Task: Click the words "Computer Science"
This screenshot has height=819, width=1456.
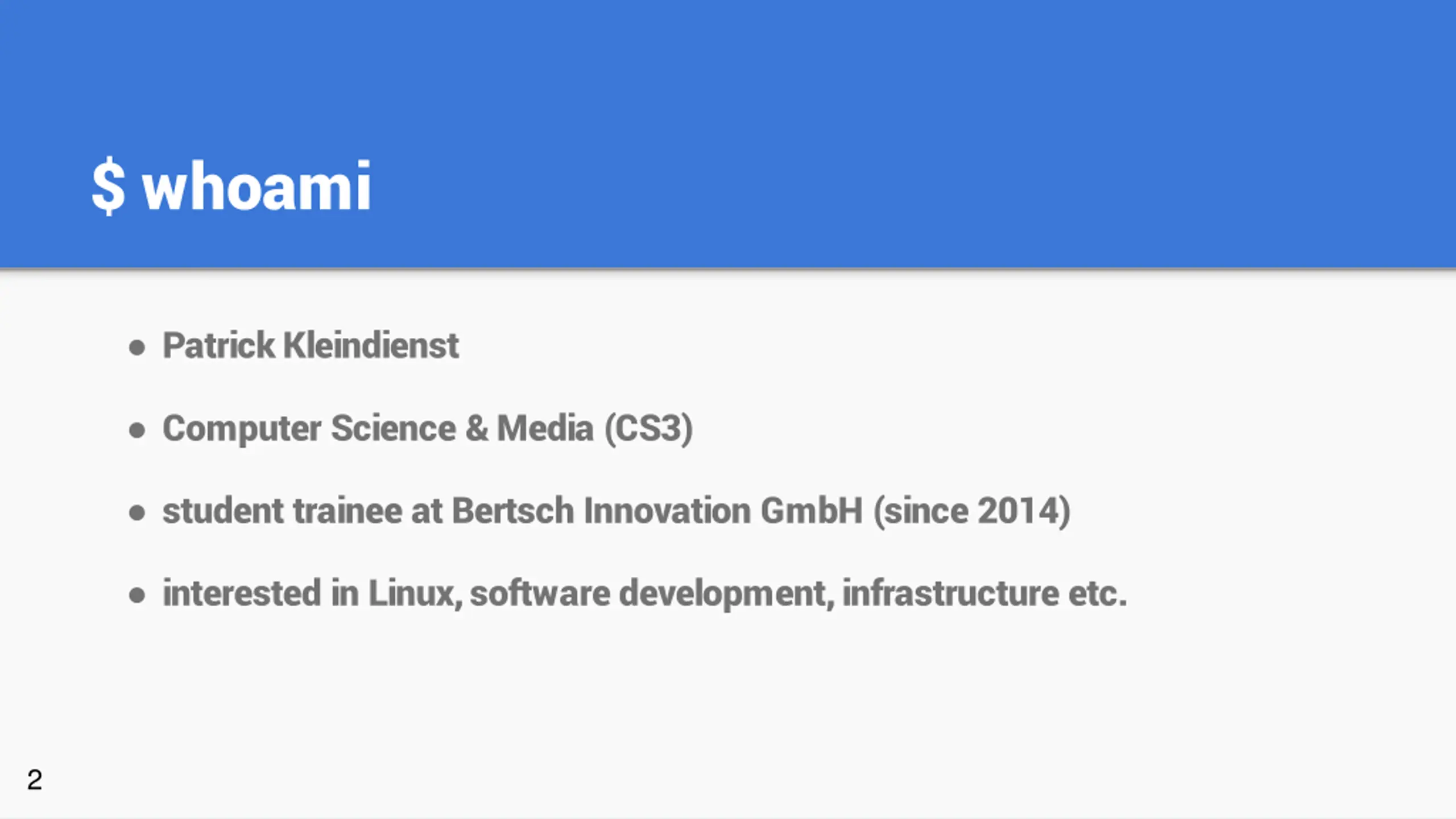Action: click(x=309, y=429)
